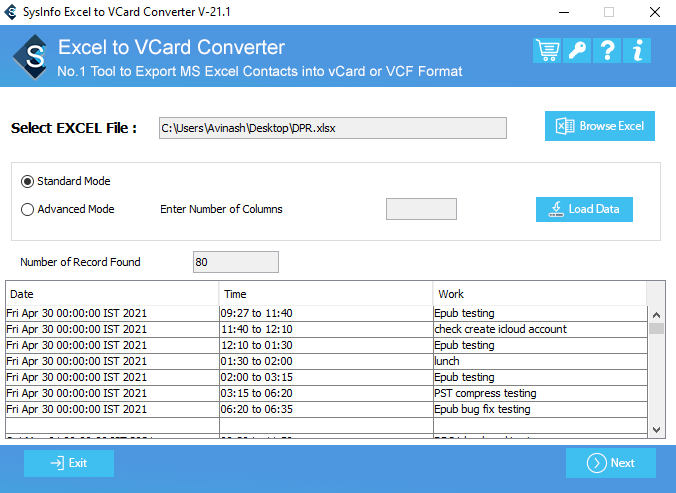Click the Date column header
The width and height of the screenshot is (676, 493).
pos(112,294)
